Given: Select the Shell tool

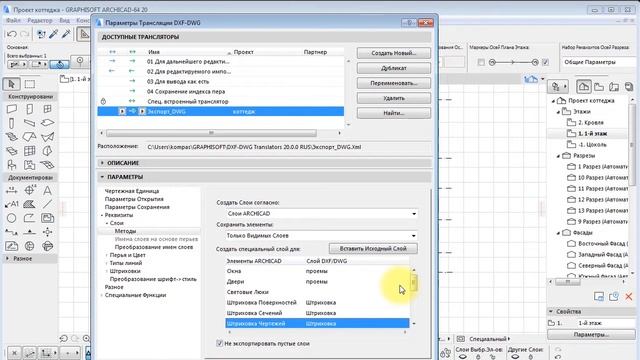Looking at the screenshot, I should [x=47, y=137].
